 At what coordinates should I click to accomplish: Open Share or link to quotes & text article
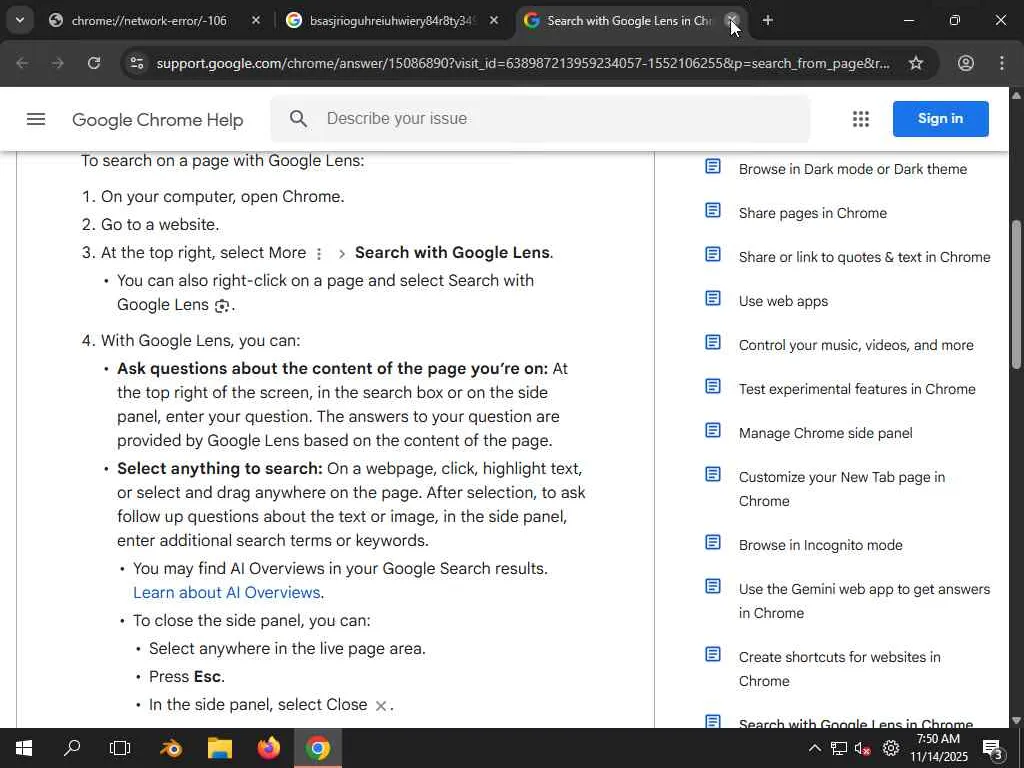click(864, 257)
